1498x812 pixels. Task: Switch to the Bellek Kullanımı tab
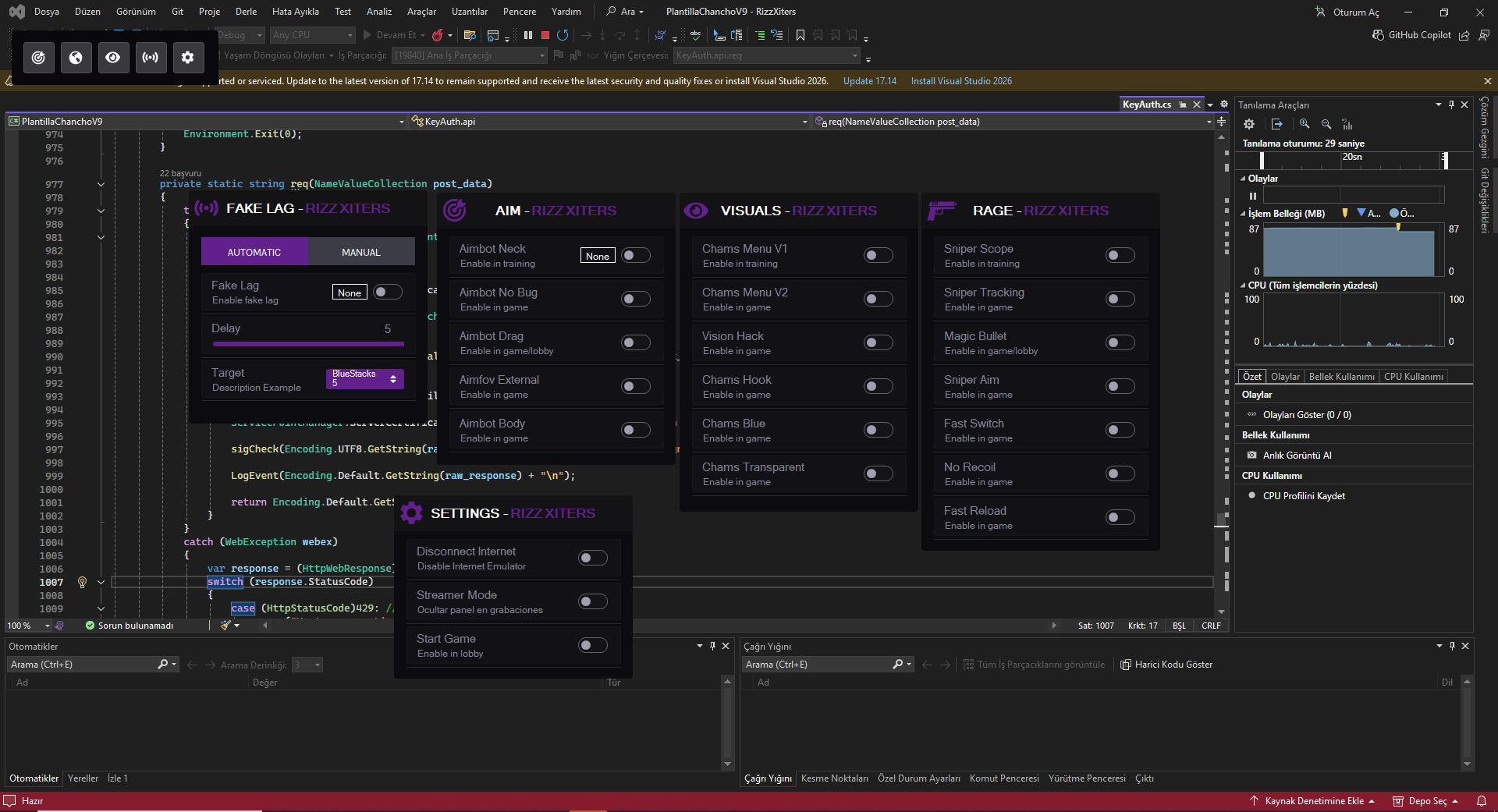pos(1342,377)
